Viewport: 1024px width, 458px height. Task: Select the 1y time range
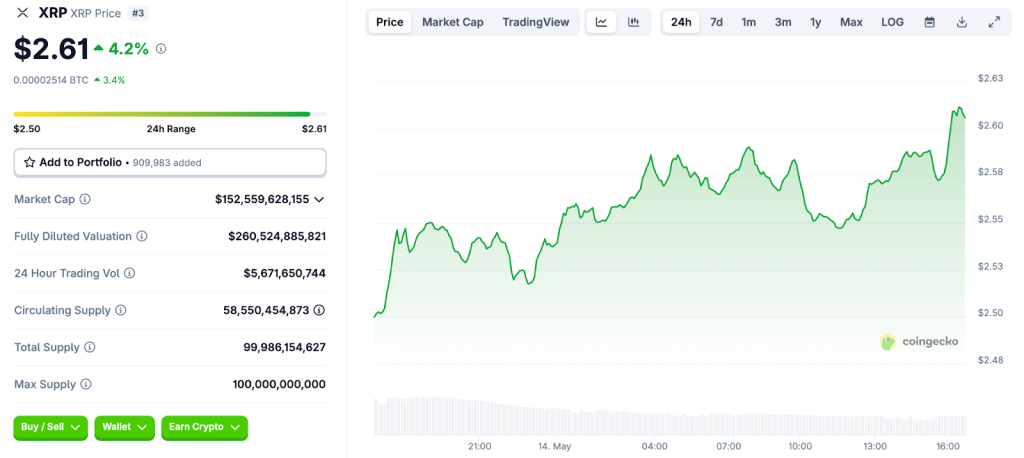tap(816, 22)
